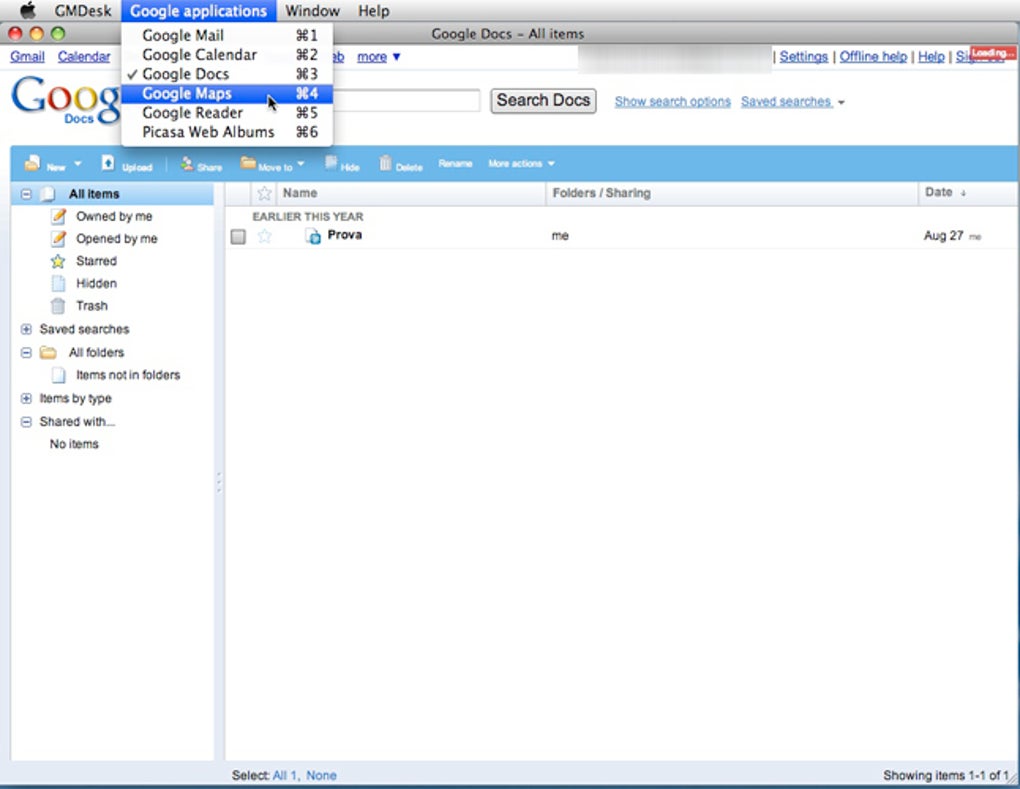Open the Move to dropdown
1020x789 pixels.
click(301, 164)
